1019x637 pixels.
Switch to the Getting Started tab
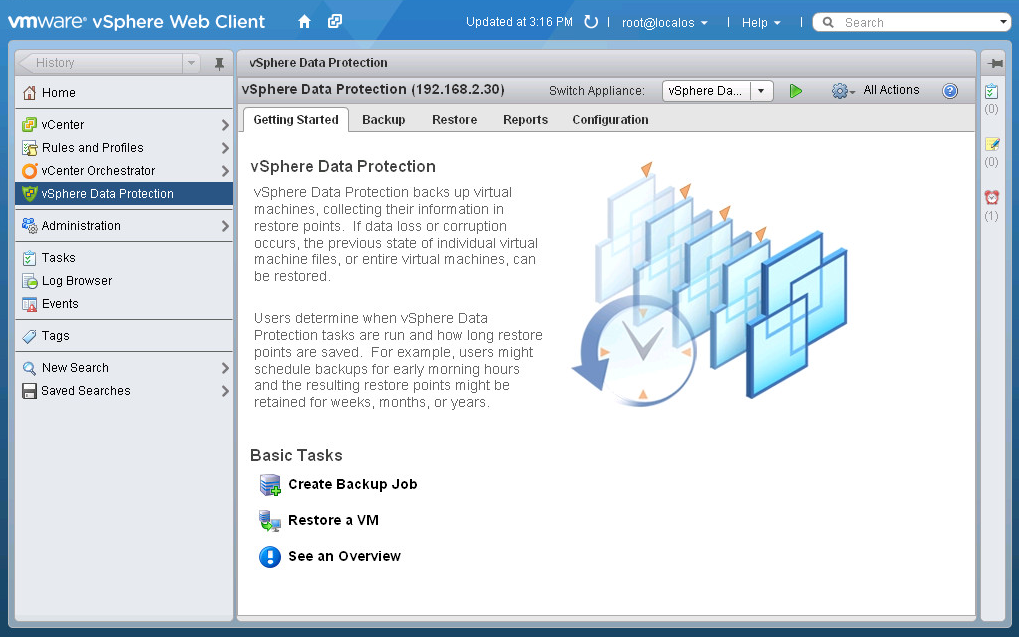pos(296,120)
